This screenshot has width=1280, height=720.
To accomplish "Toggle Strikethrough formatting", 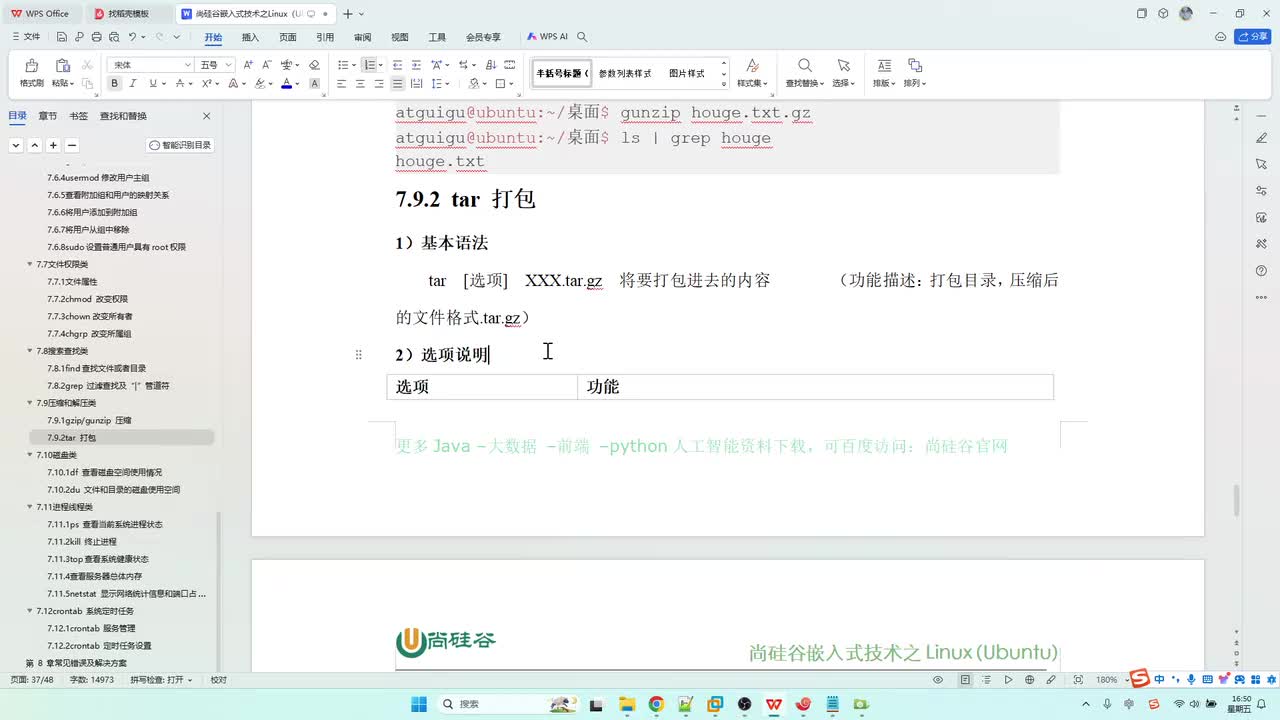I will pyautogui.click(x=179, y=84).
